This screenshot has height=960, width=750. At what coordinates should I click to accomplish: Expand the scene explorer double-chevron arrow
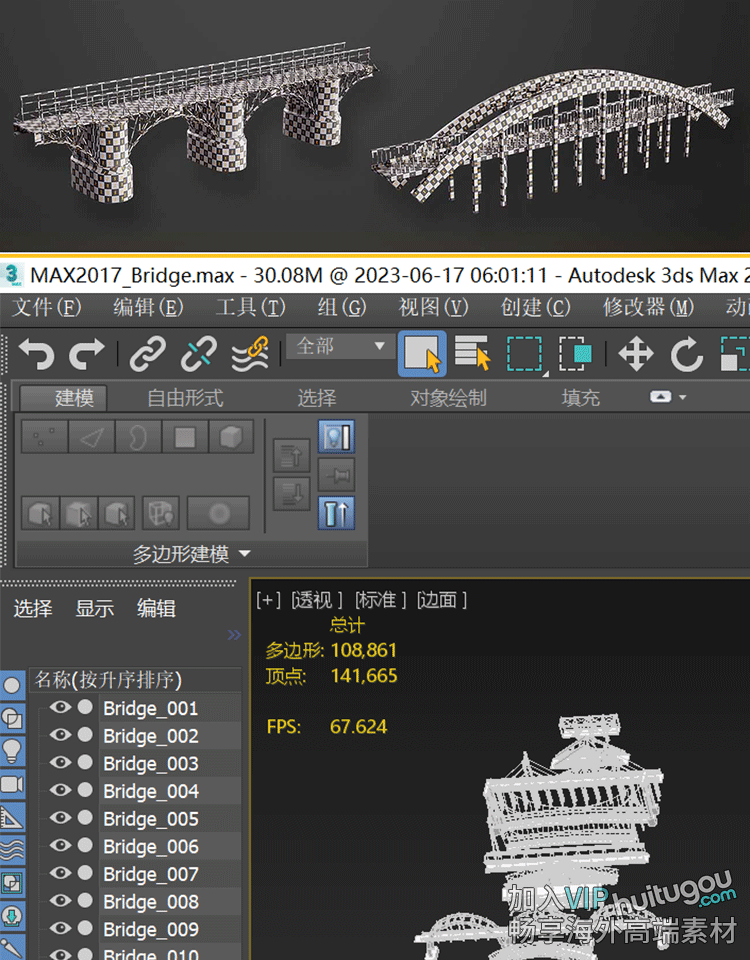coord(234,634)
